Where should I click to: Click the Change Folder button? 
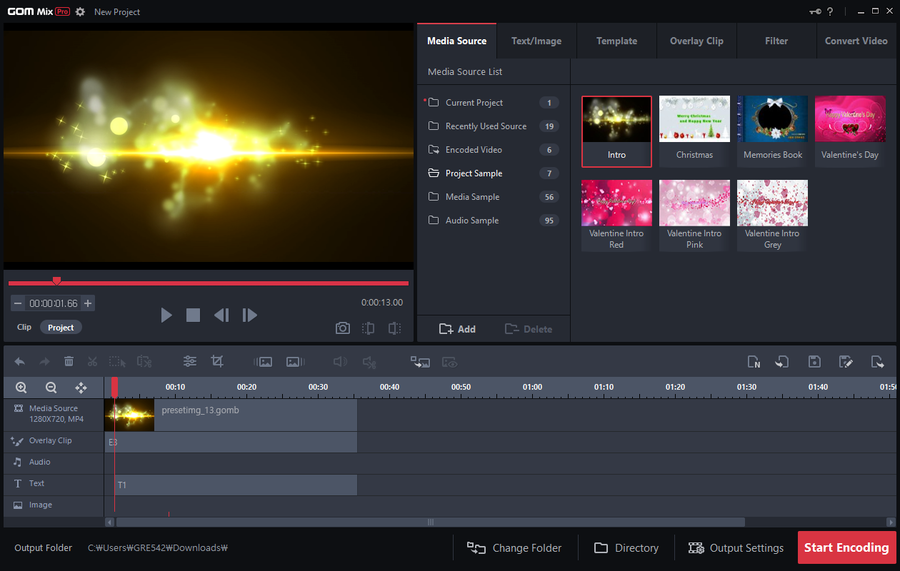pyautogui.click(x=515, y=548)
